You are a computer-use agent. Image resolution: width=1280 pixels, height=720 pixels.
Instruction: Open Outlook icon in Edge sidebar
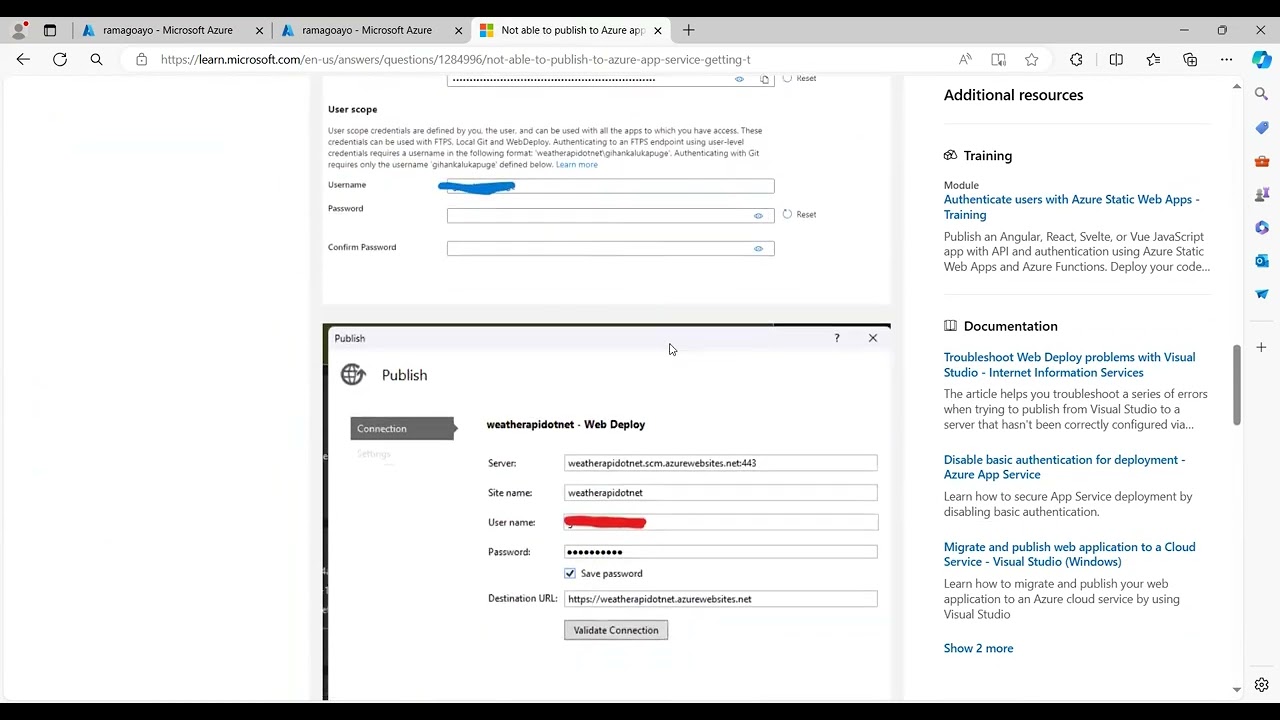click(x=1262, y=261)
